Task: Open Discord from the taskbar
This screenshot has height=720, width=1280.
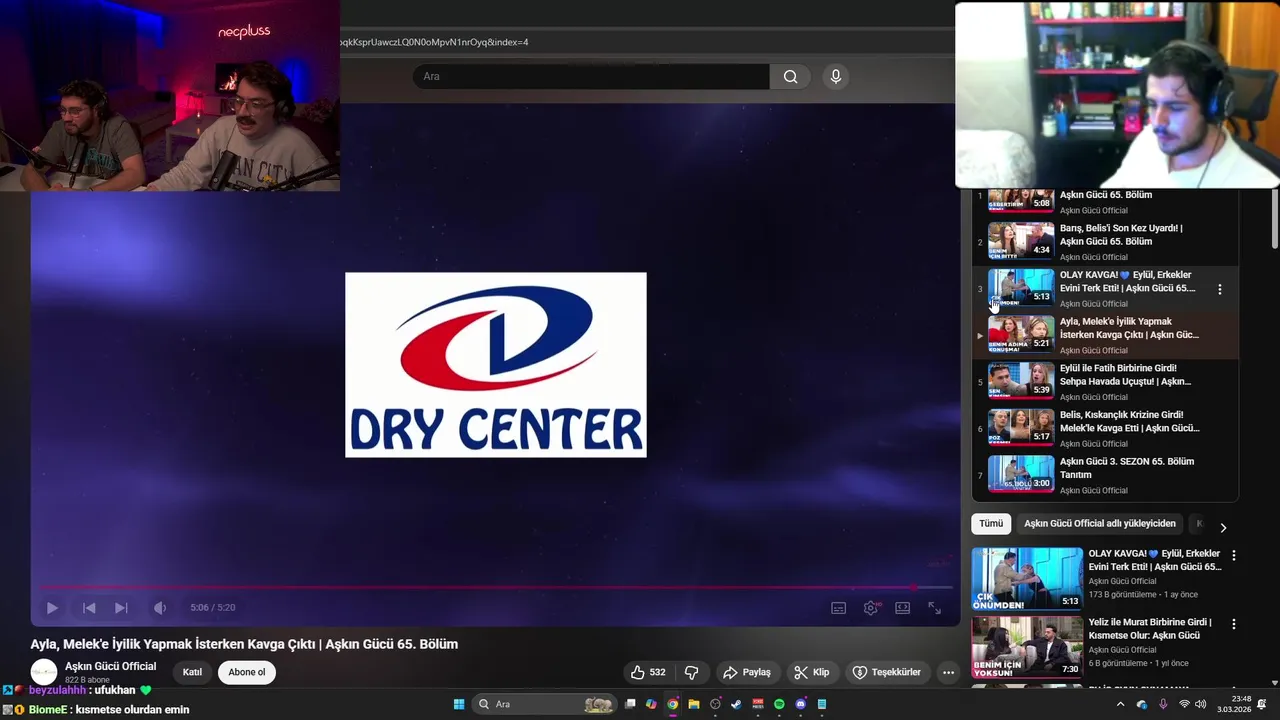Action: (x=800, y=704)
